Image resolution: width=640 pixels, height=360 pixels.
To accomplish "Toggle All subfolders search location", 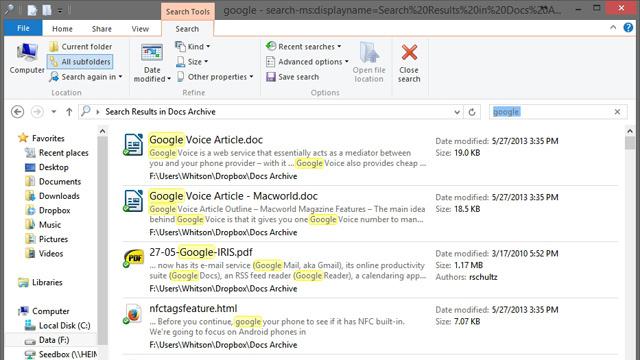I will tap(80, 62).
